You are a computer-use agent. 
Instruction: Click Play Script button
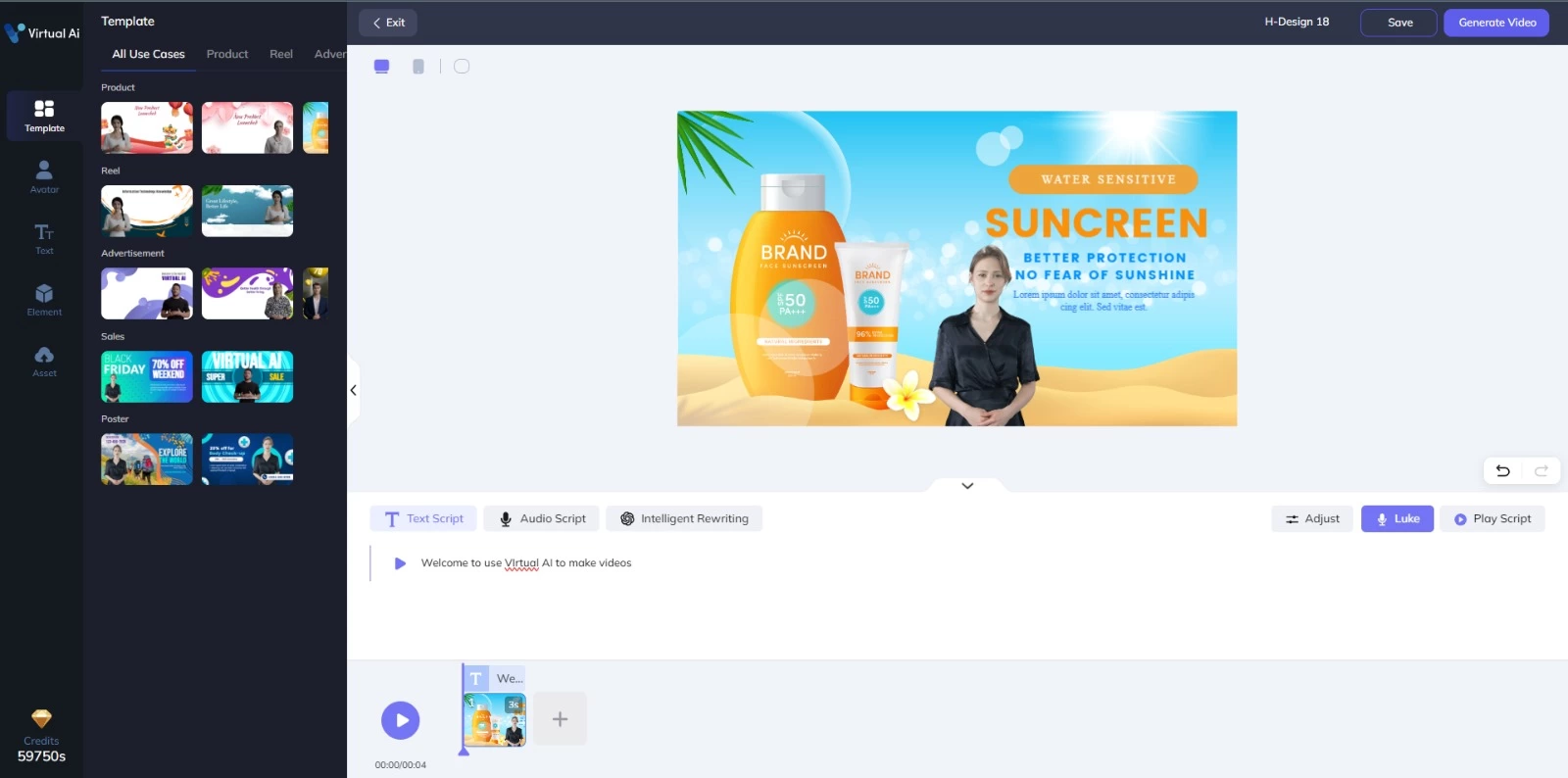1493,518
